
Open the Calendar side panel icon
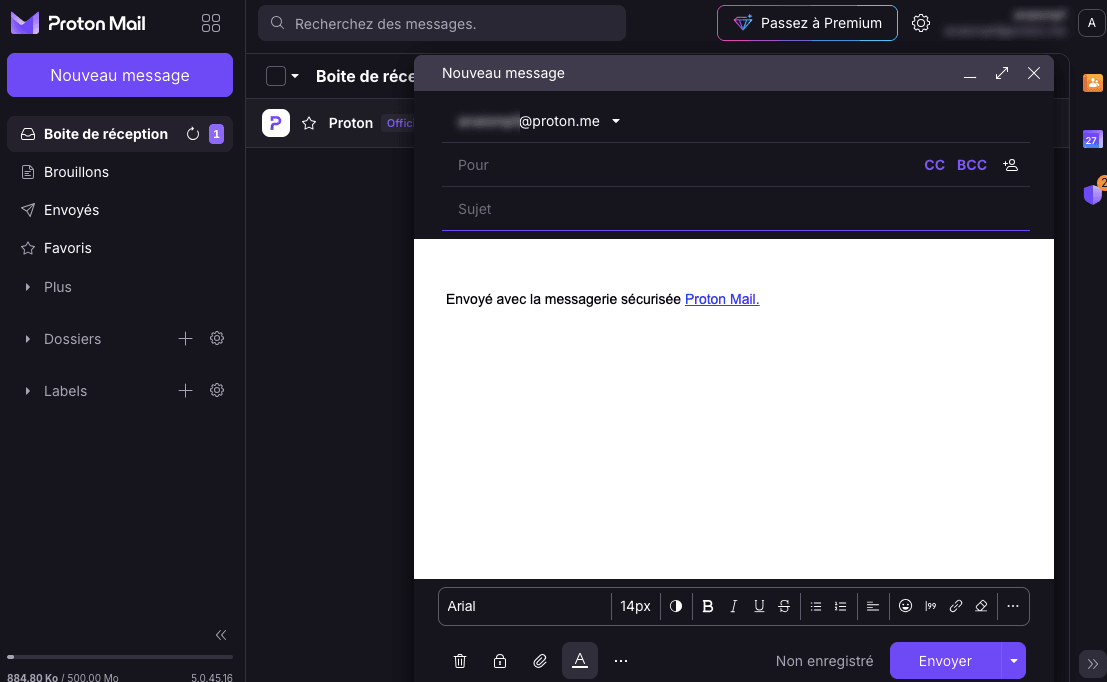(1092, 139)
